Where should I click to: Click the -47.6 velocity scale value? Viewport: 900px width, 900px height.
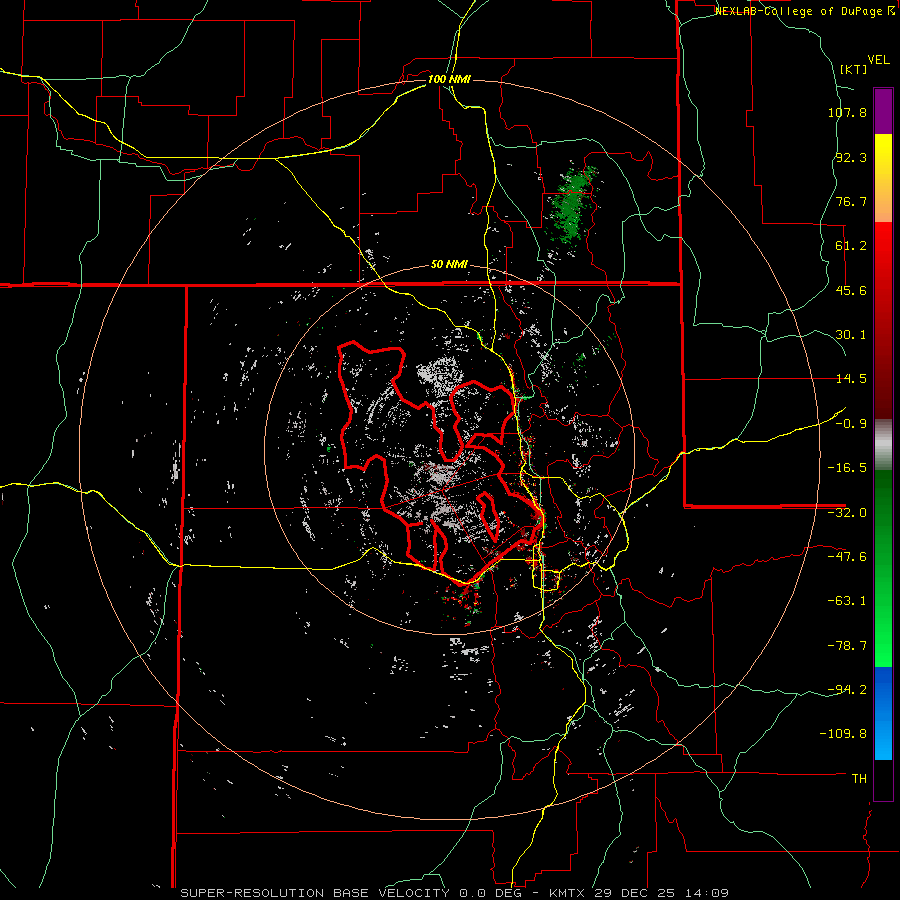[x=847, y=557]
